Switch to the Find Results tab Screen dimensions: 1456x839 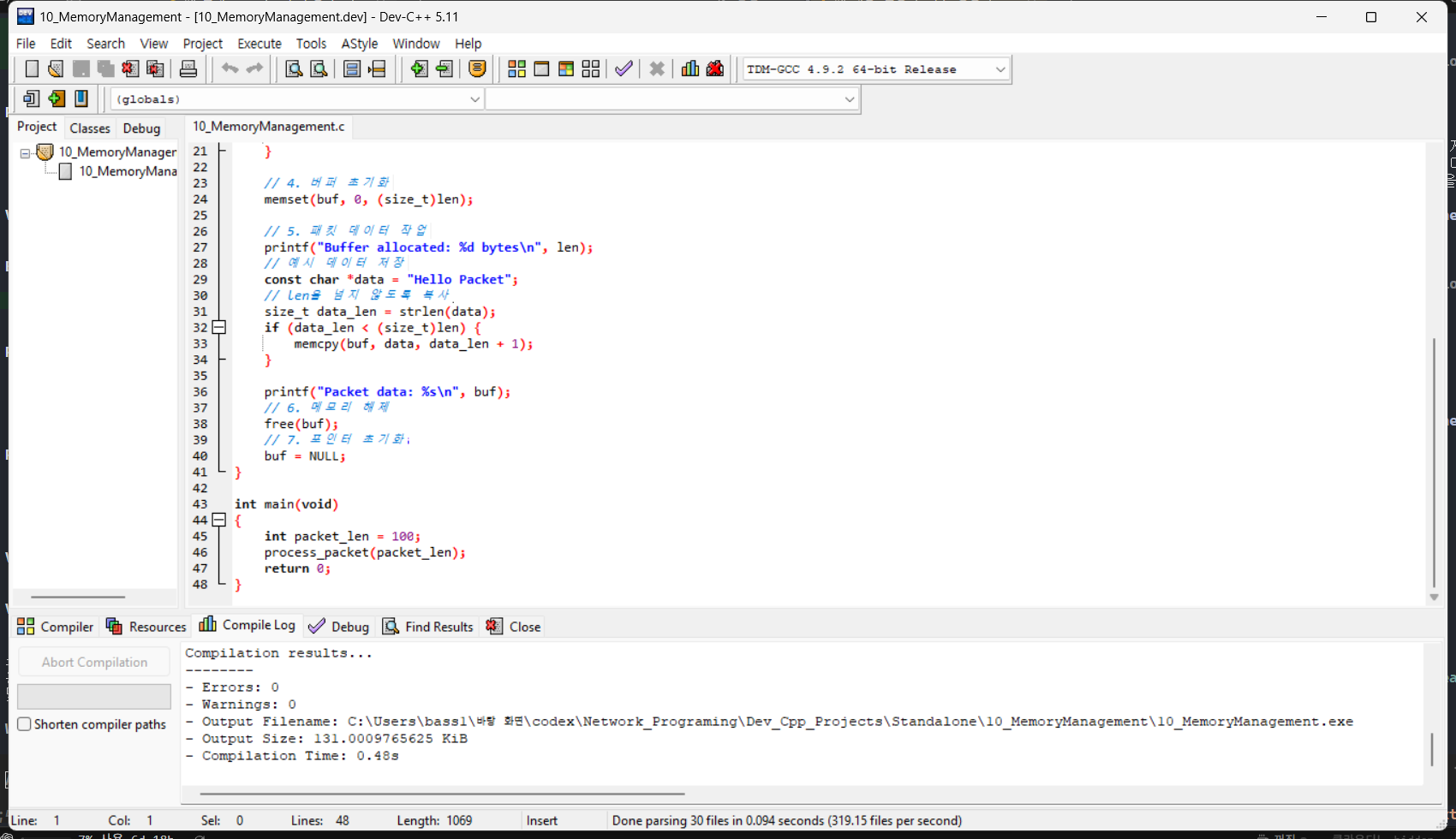[428, 627]
